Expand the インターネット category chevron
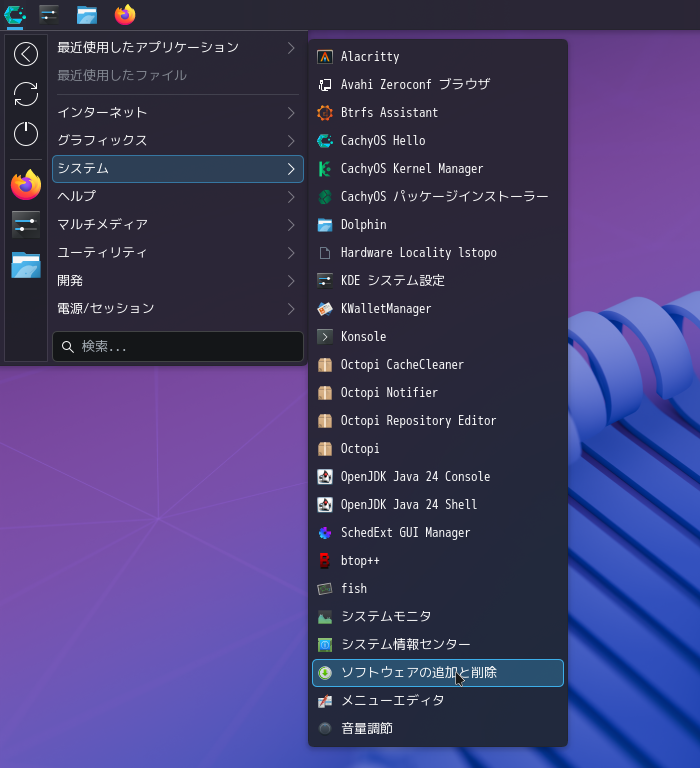 [x=291, y=113]
